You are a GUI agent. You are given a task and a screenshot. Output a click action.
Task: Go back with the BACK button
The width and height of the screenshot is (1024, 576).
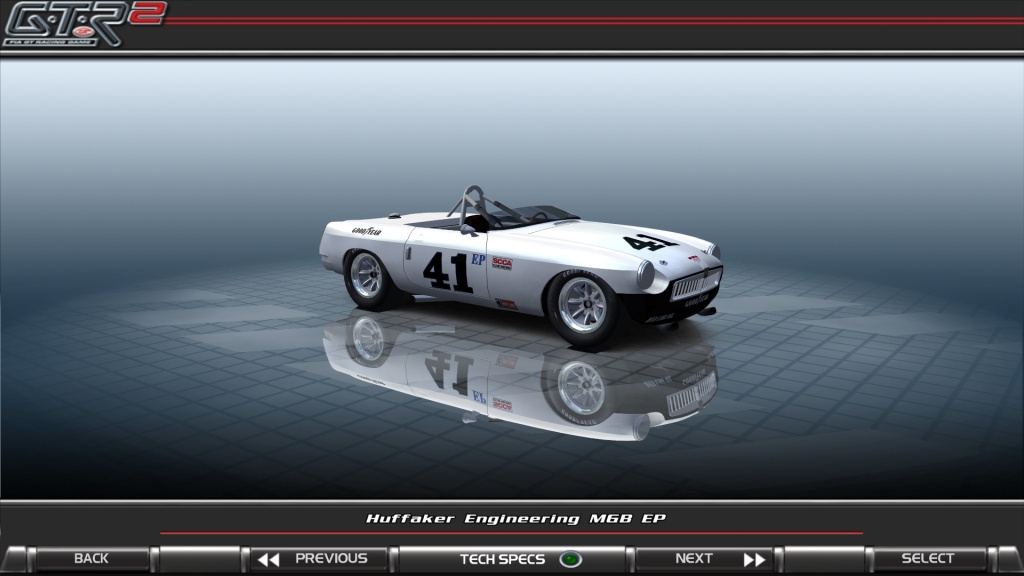(x=91, y=559)
